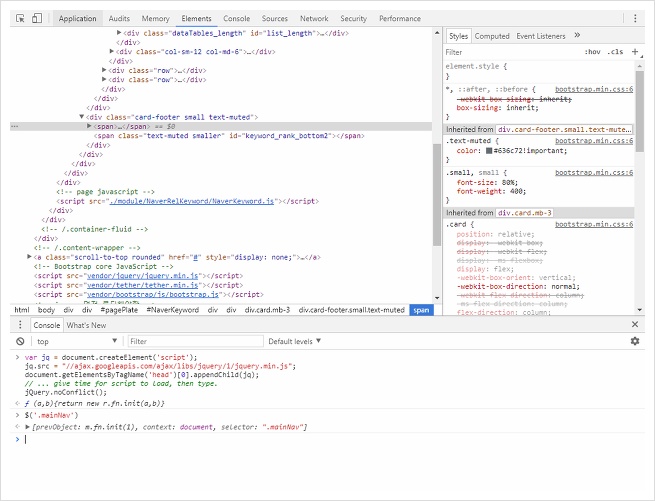Switch to the top Console panel tab
Viewport: 655px width, 501px height.
[236, 18]
